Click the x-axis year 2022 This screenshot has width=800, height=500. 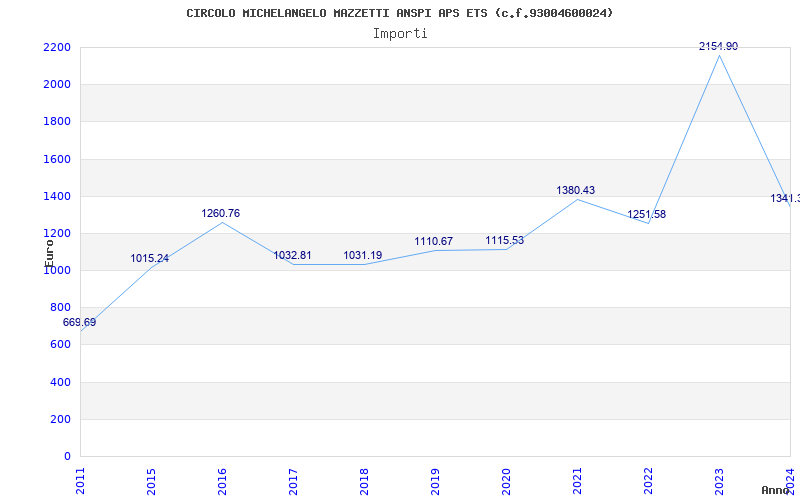pyautogui.click(x=648, y=481)
